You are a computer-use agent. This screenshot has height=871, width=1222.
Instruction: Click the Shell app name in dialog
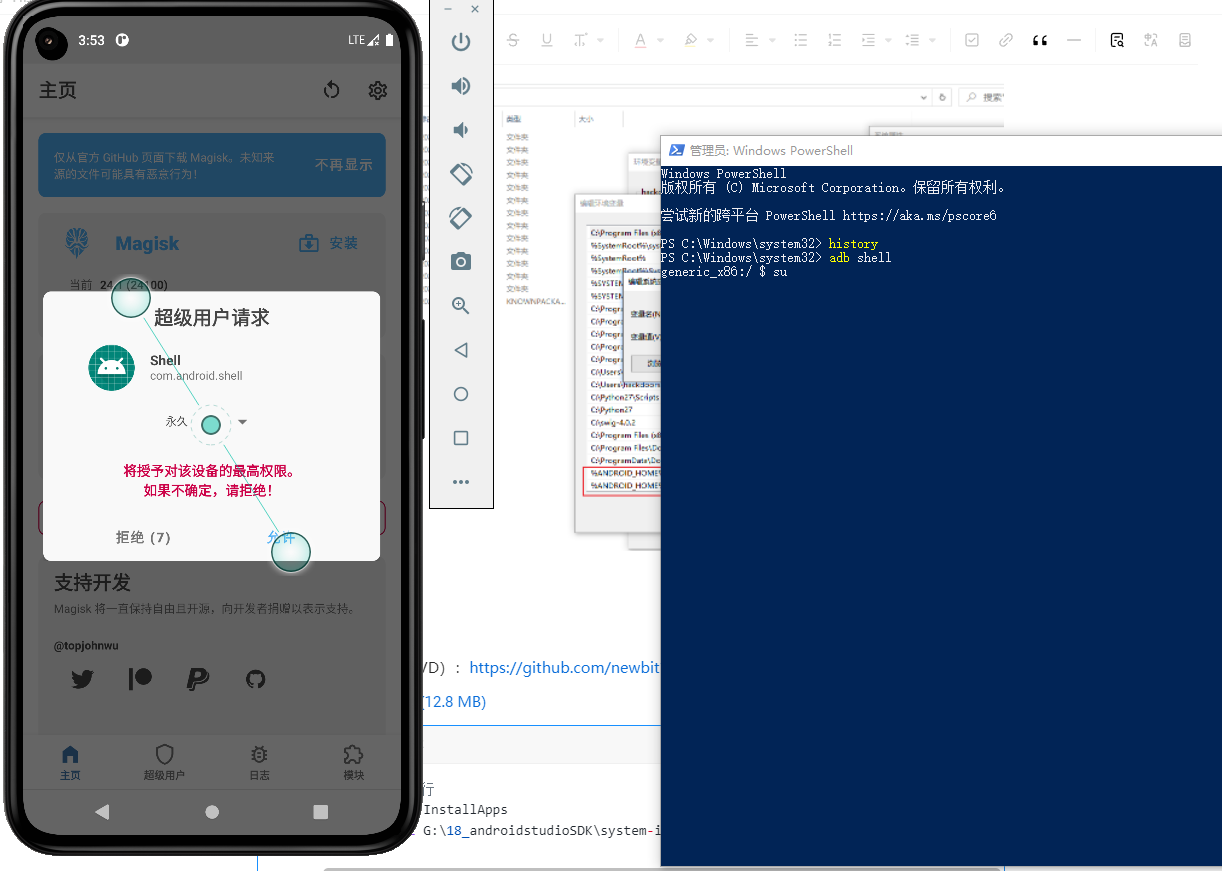coord(166,360)
